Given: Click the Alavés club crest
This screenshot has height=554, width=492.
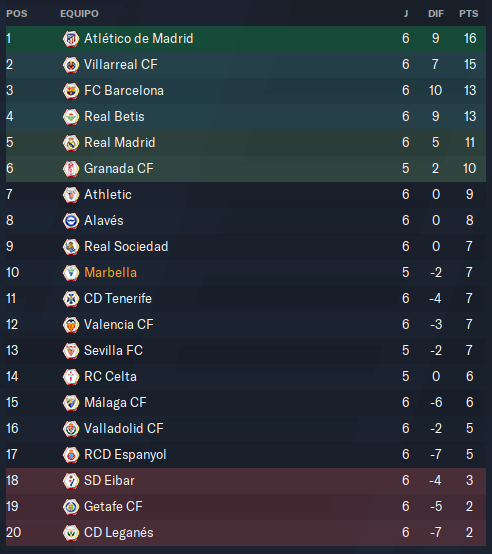Looking at the screenshot, I should point(71,221).
